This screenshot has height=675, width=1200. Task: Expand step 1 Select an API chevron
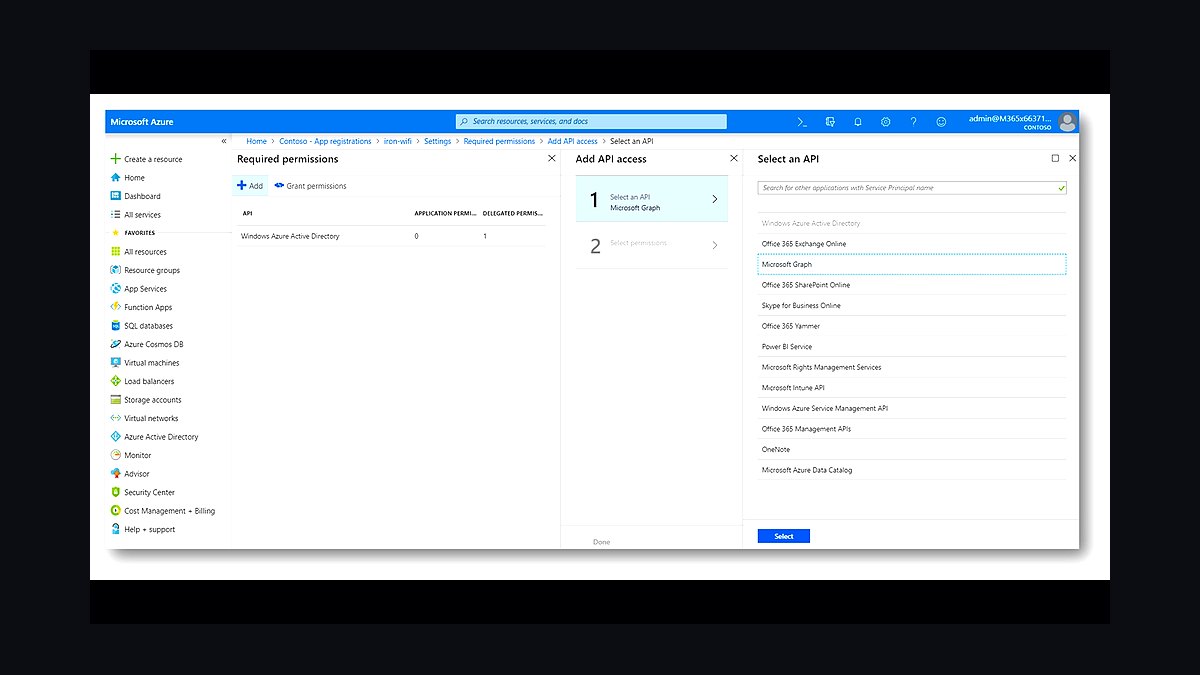coord(714,199)
